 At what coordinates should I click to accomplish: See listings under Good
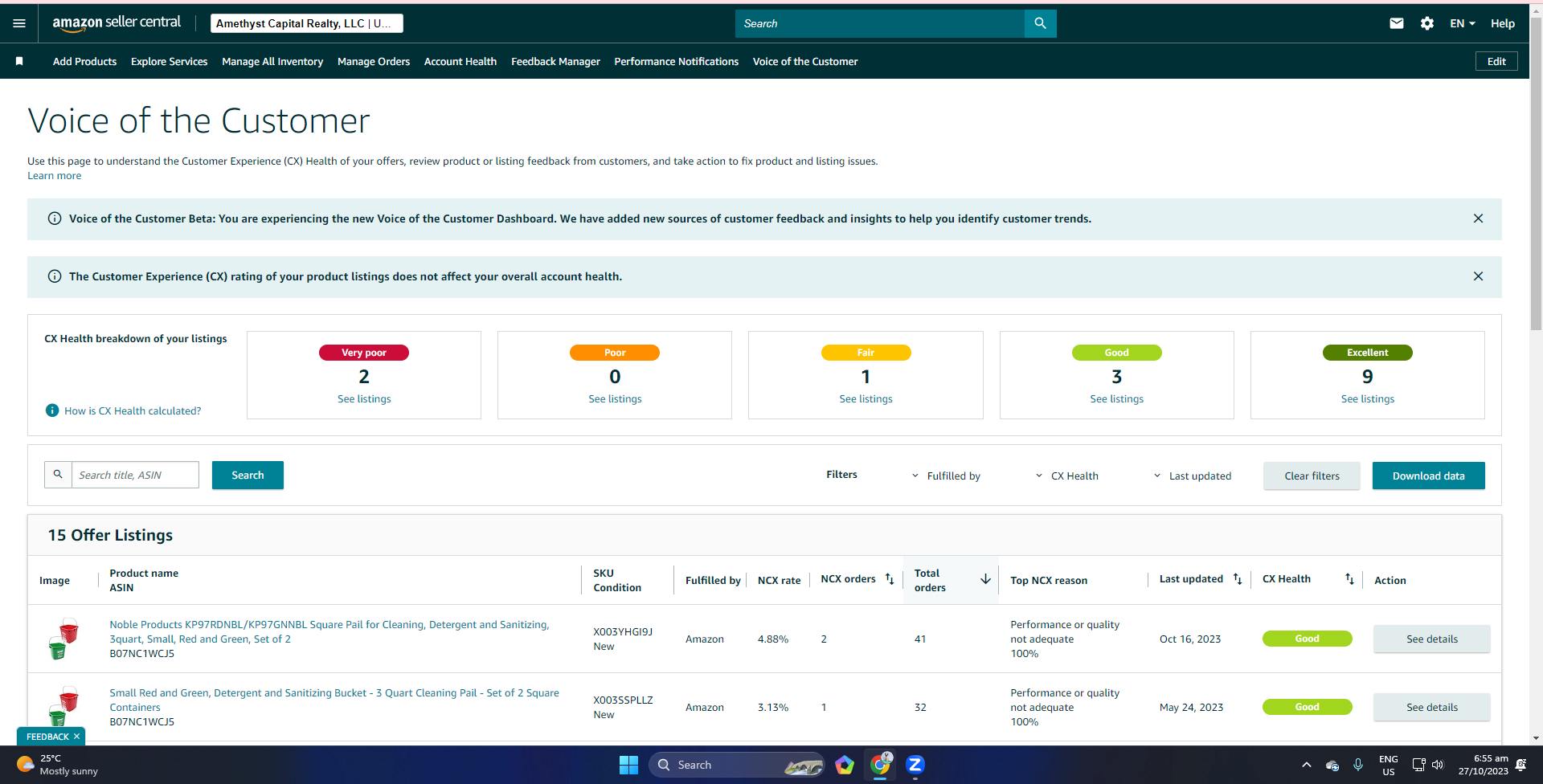1116,398
